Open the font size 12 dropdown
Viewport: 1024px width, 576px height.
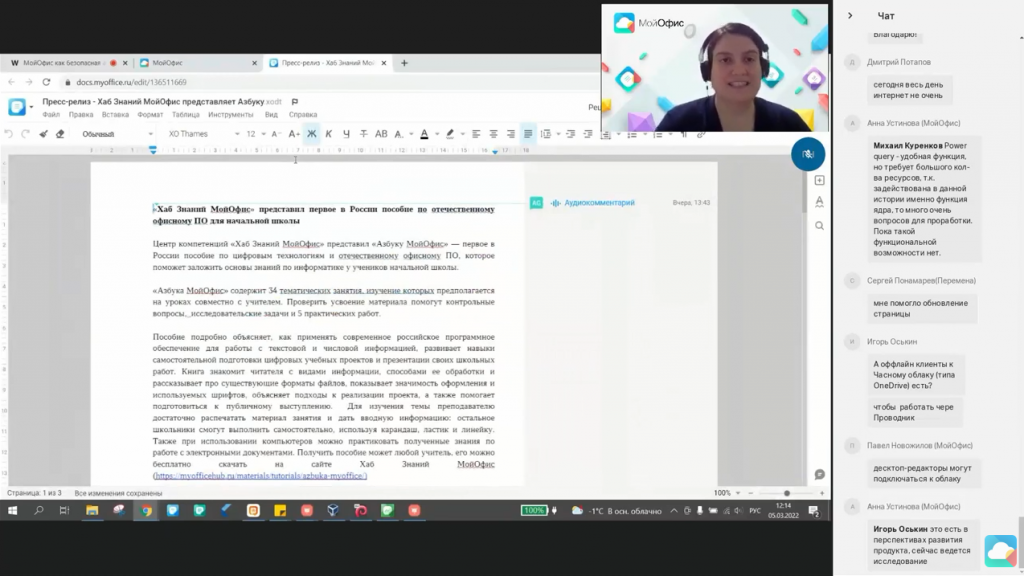[255, 134]
